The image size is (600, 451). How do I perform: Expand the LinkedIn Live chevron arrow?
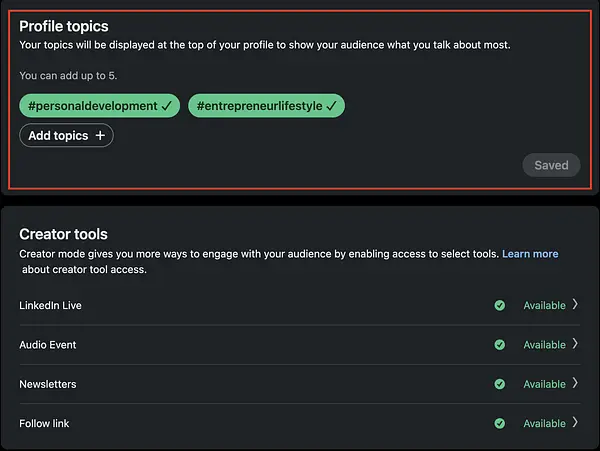[x=575, y=304]
